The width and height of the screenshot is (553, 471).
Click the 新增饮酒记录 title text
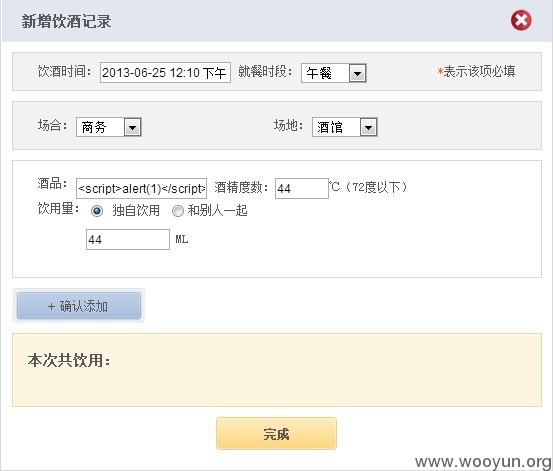[x=66, y=21]
